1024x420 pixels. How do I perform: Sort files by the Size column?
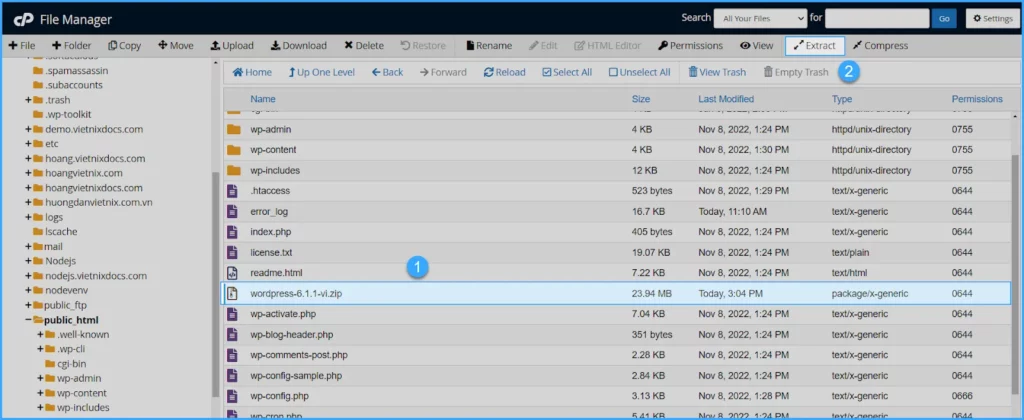tap(641, 99)
